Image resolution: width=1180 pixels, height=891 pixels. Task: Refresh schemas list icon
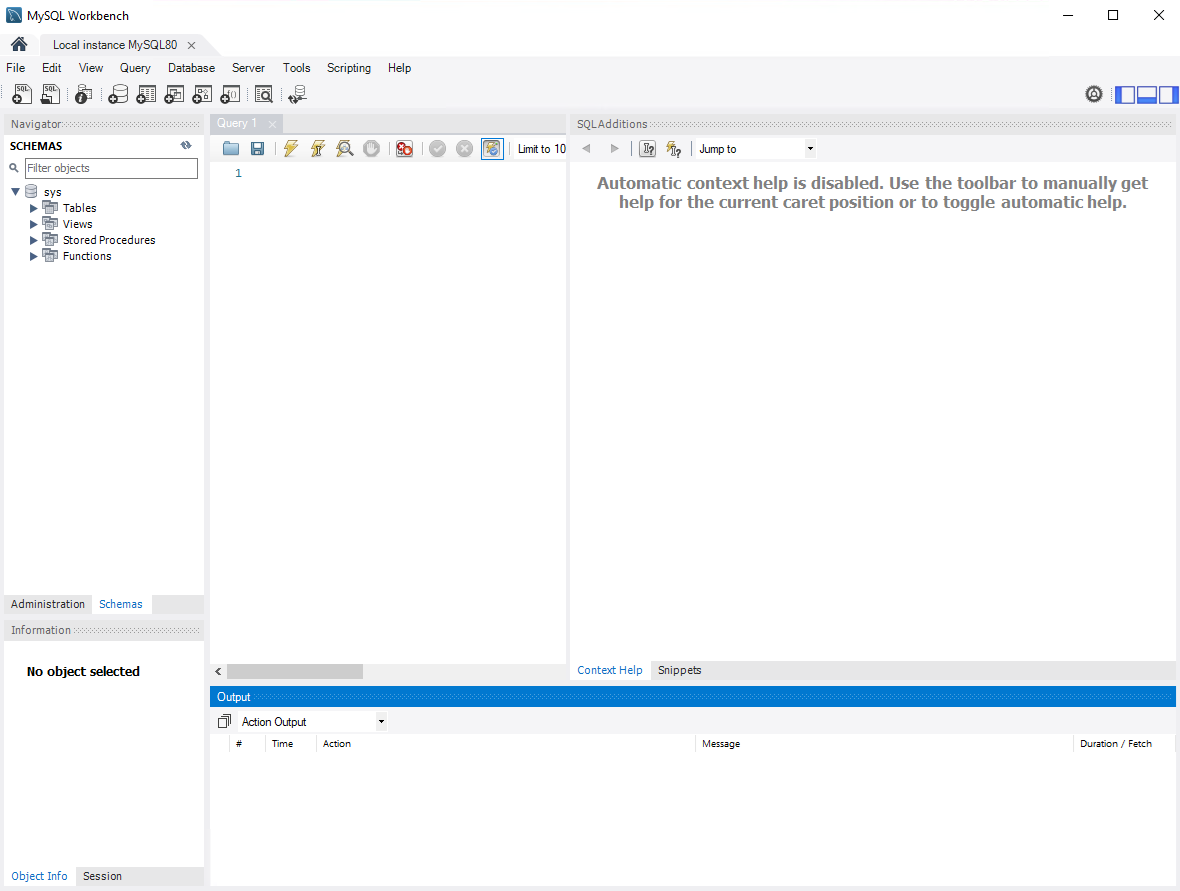click(x=186, y=145)
